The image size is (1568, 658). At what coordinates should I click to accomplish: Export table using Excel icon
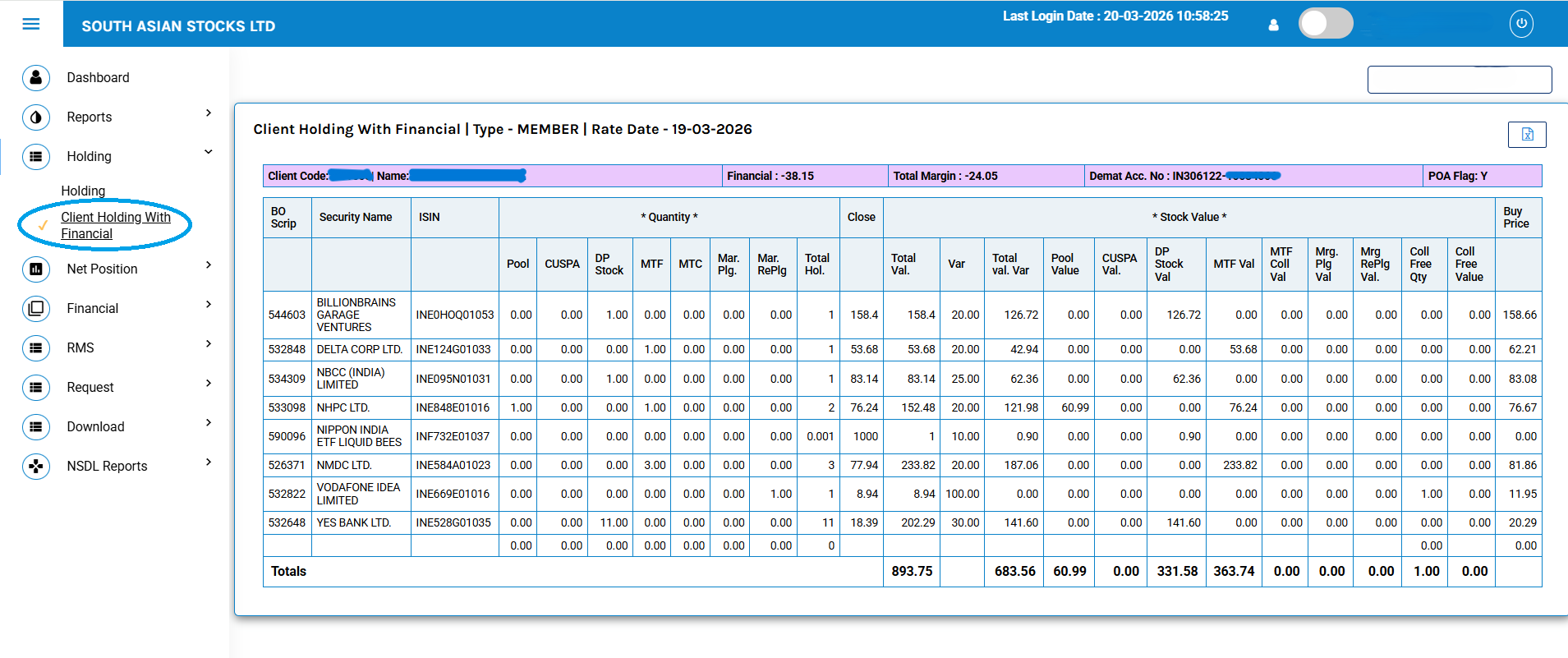tap(1526, 135)
